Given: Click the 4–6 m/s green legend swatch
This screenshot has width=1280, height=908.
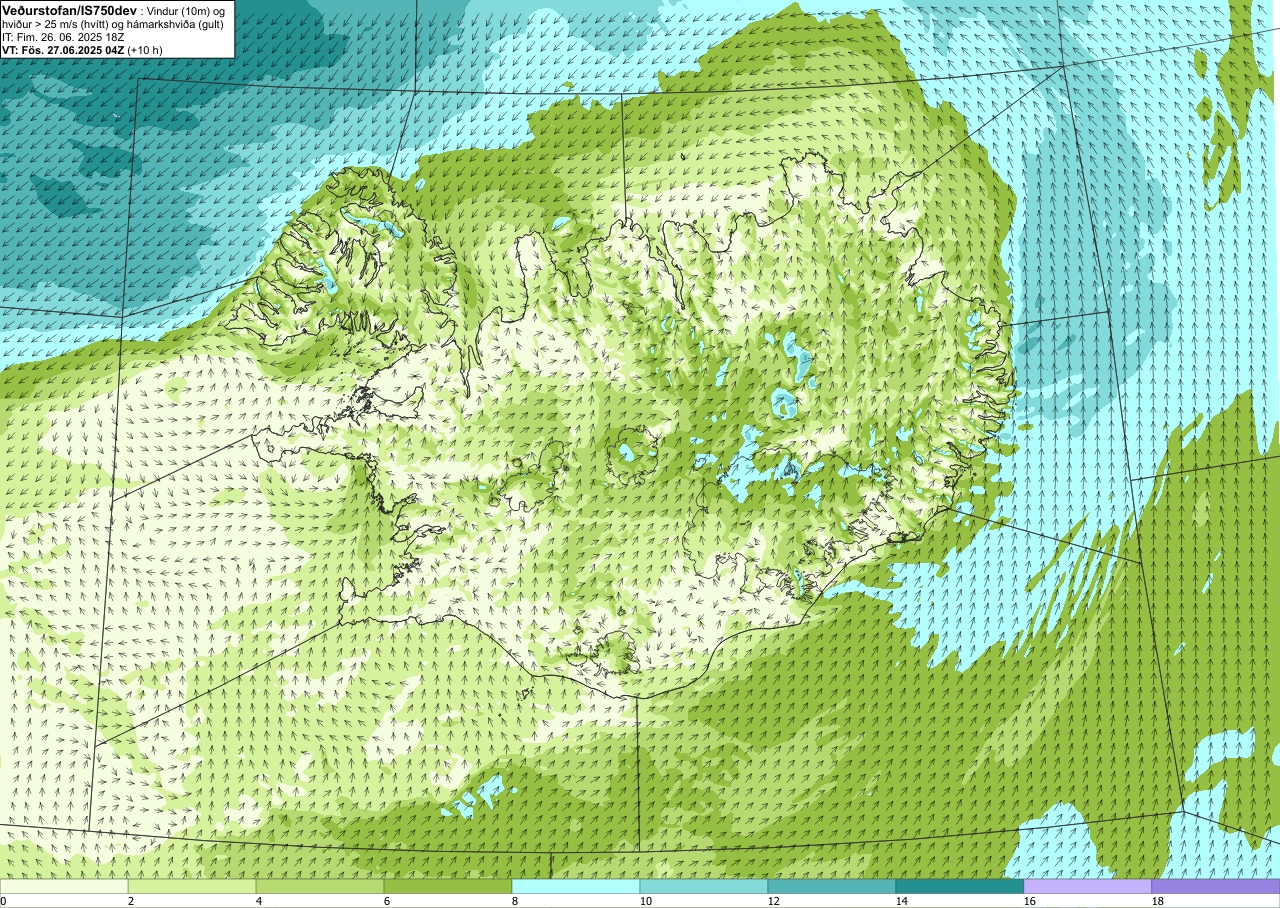Looking at the screenshot, I should click(x=320, y=886).
